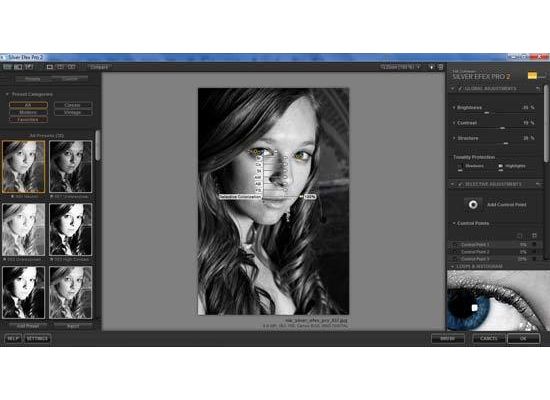The width and height of the screenshot is (550, 400).
Task: Click the hide right panel icon
Action: point(441,67)
